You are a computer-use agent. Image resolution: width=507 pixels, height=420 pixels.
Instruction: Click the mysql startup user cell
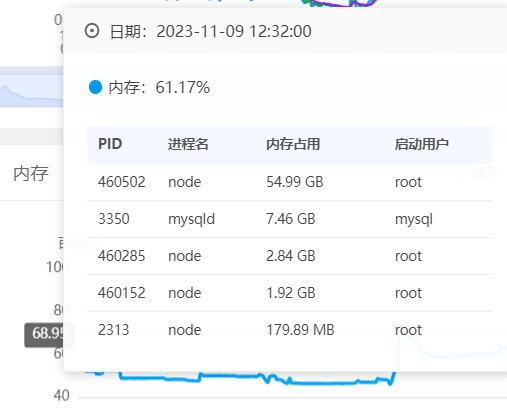pyautogui.click(x=414, y=220)
